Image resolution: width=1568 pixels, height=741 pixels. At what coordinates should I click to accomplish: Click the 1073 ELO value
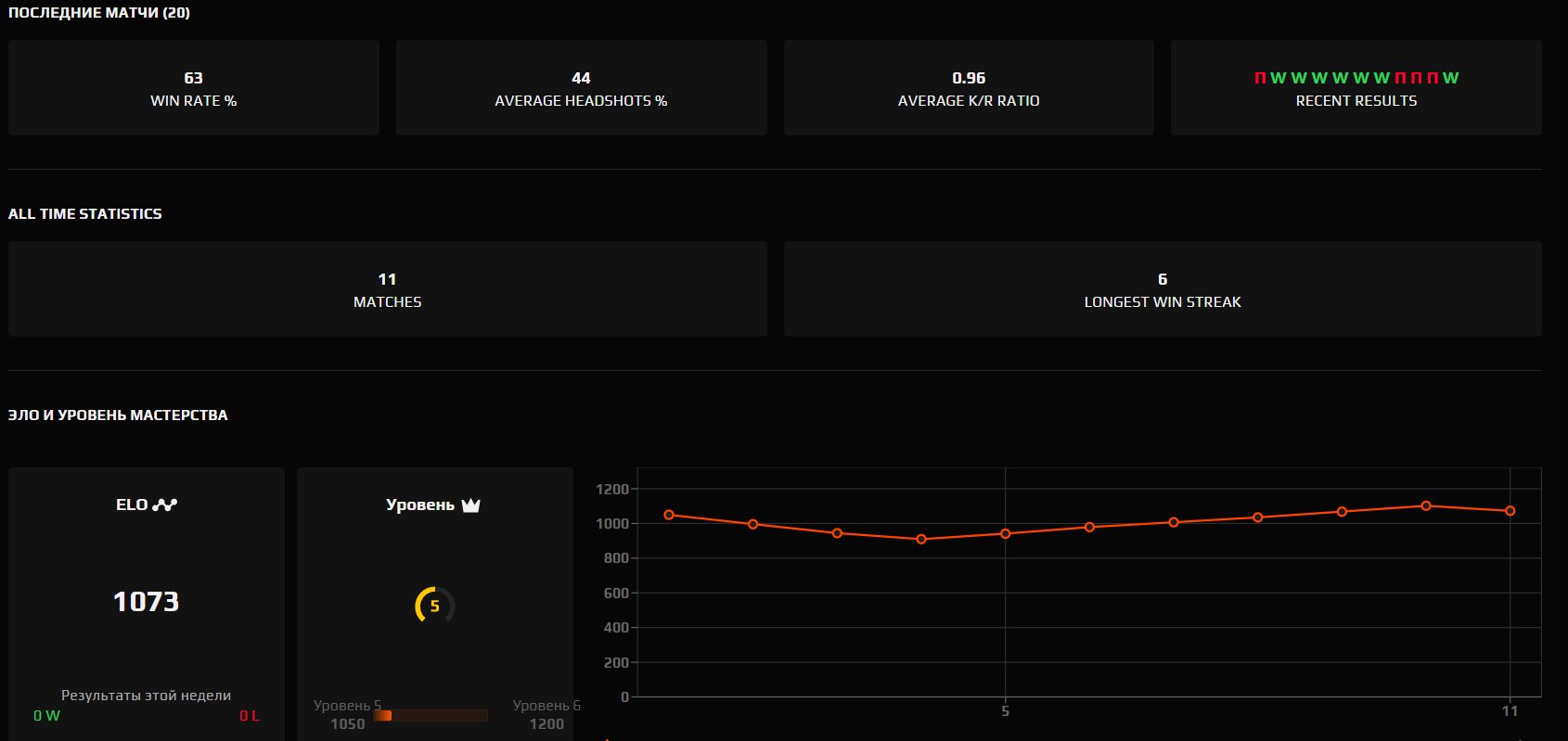coord(146,602)
